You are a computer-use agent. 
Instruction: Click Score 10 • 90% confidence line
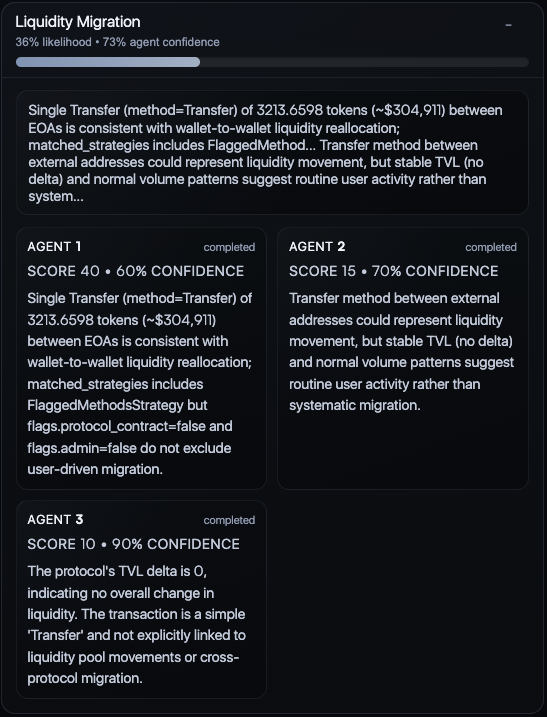coord(133,544)
